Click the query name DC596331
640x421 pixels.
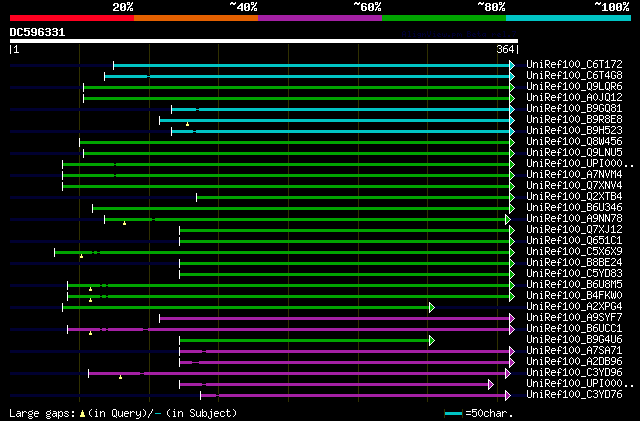(37, 32)
